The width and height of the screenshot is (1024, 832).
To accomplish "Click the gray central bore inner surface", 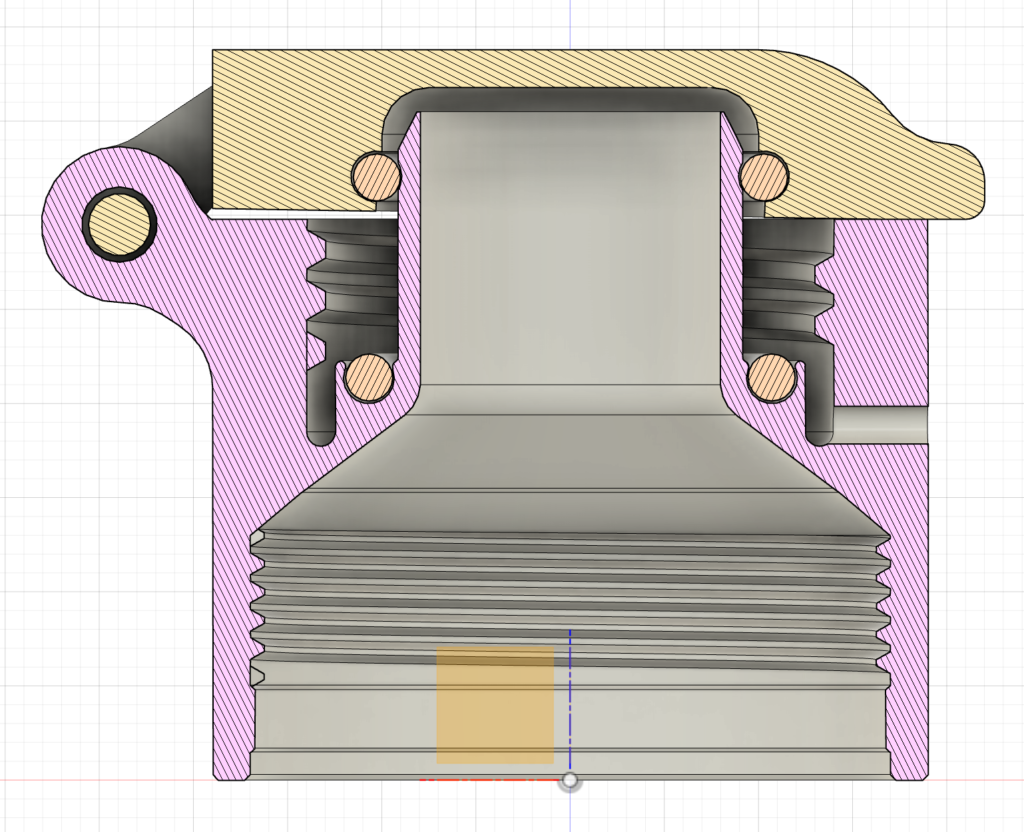I will (x=570, y=250).
